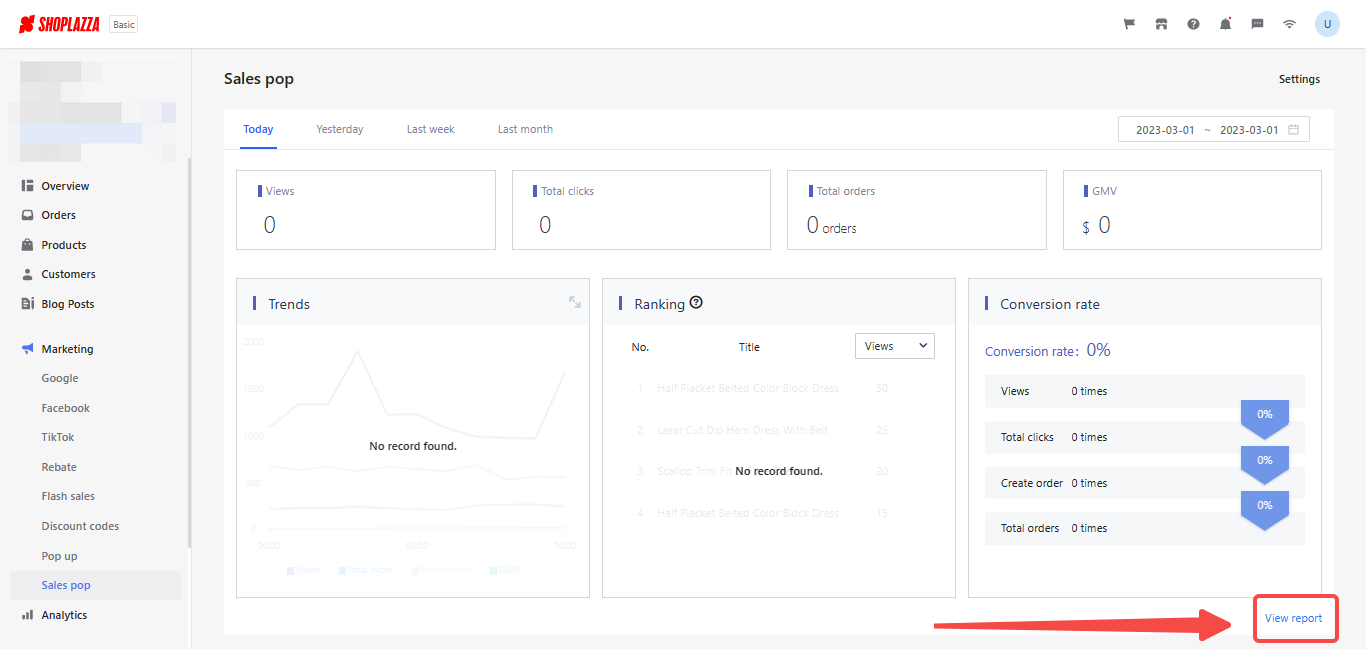Click the Conversion rate 0% value
Screen dimensions: 1366x649
coord(1099,350)
